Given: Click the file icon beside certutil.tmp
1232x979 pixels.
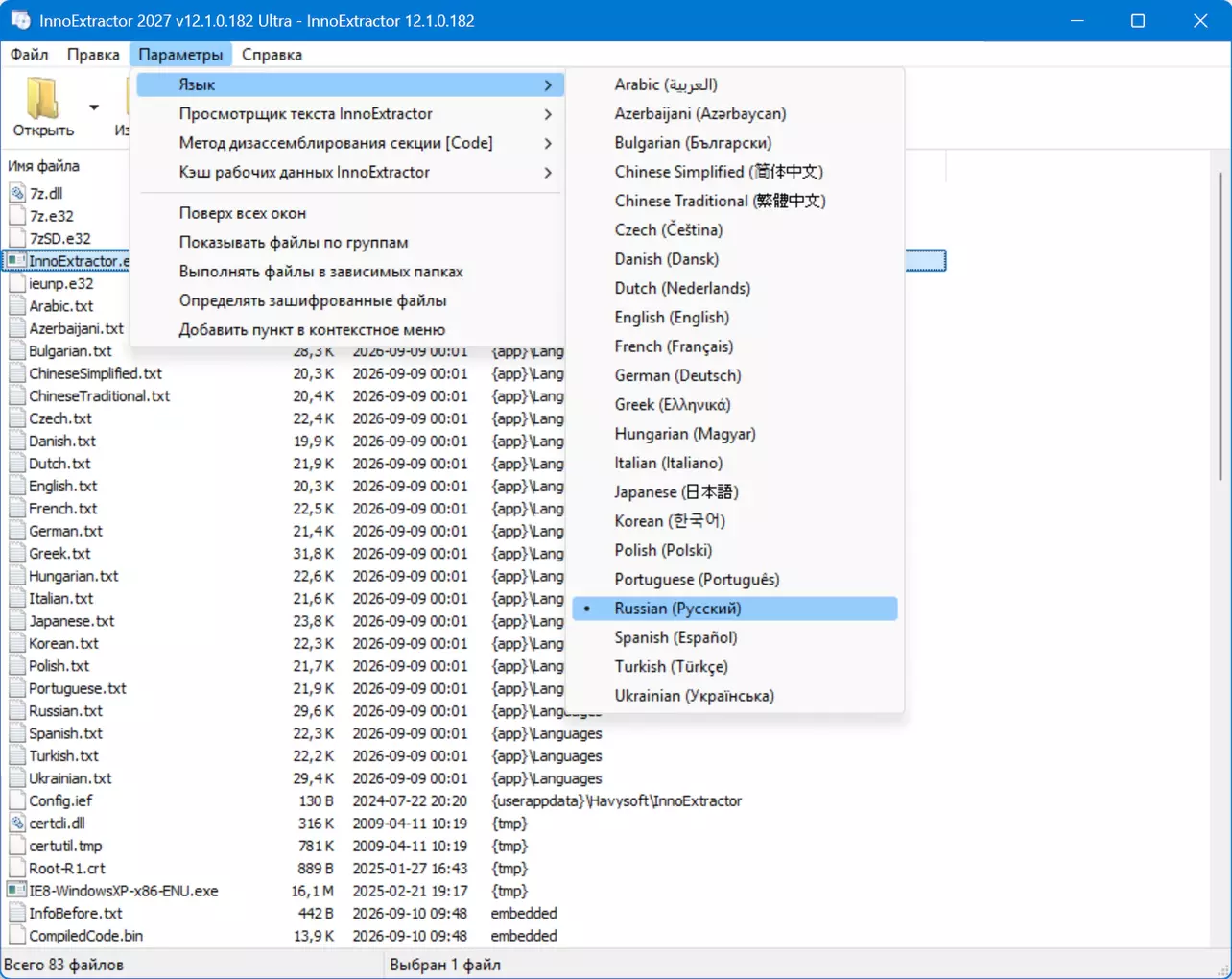Looking at the screenshot, I should click(x=17, y=846).
